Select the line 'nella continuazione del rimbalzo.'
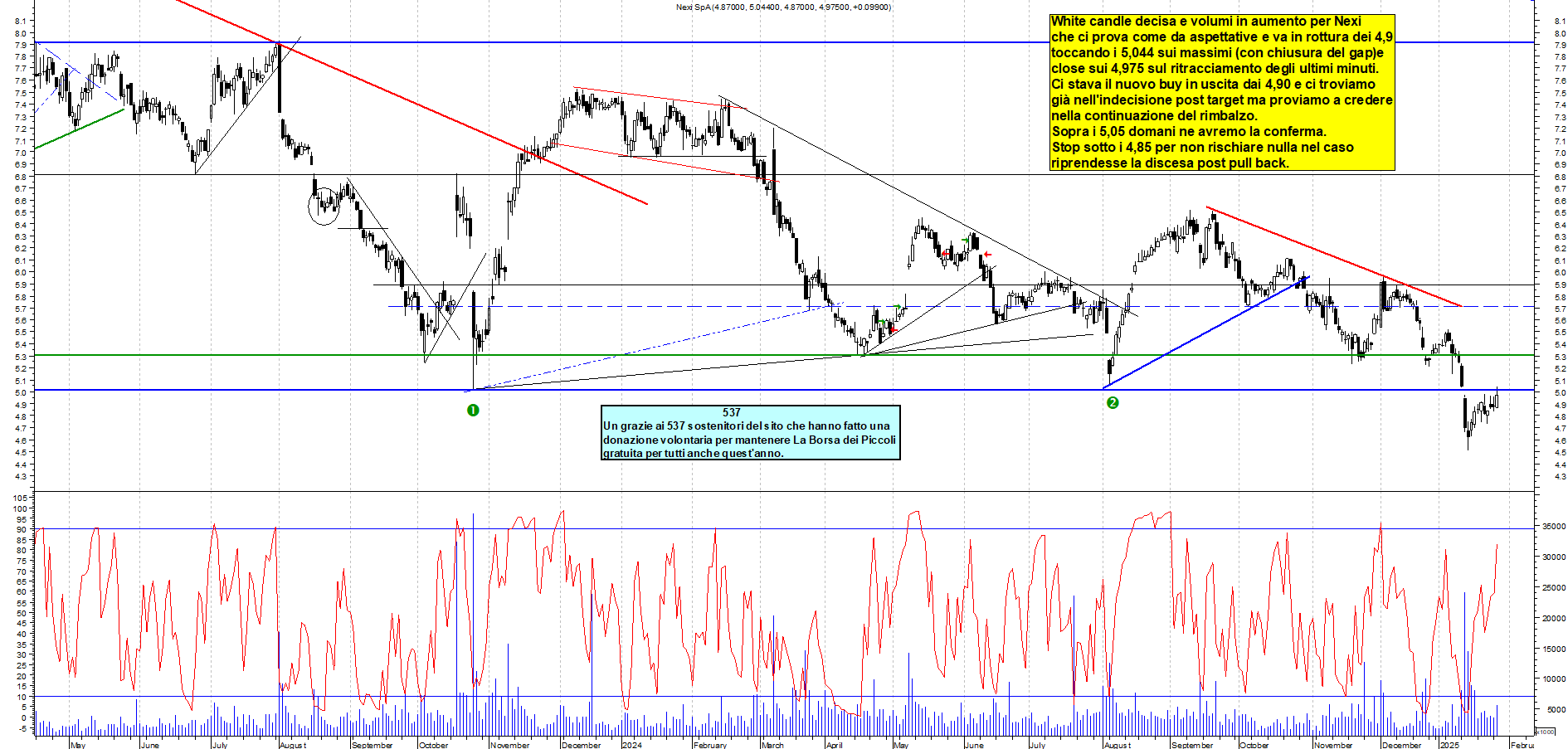1568x749 pixels. coord(1154,116)
